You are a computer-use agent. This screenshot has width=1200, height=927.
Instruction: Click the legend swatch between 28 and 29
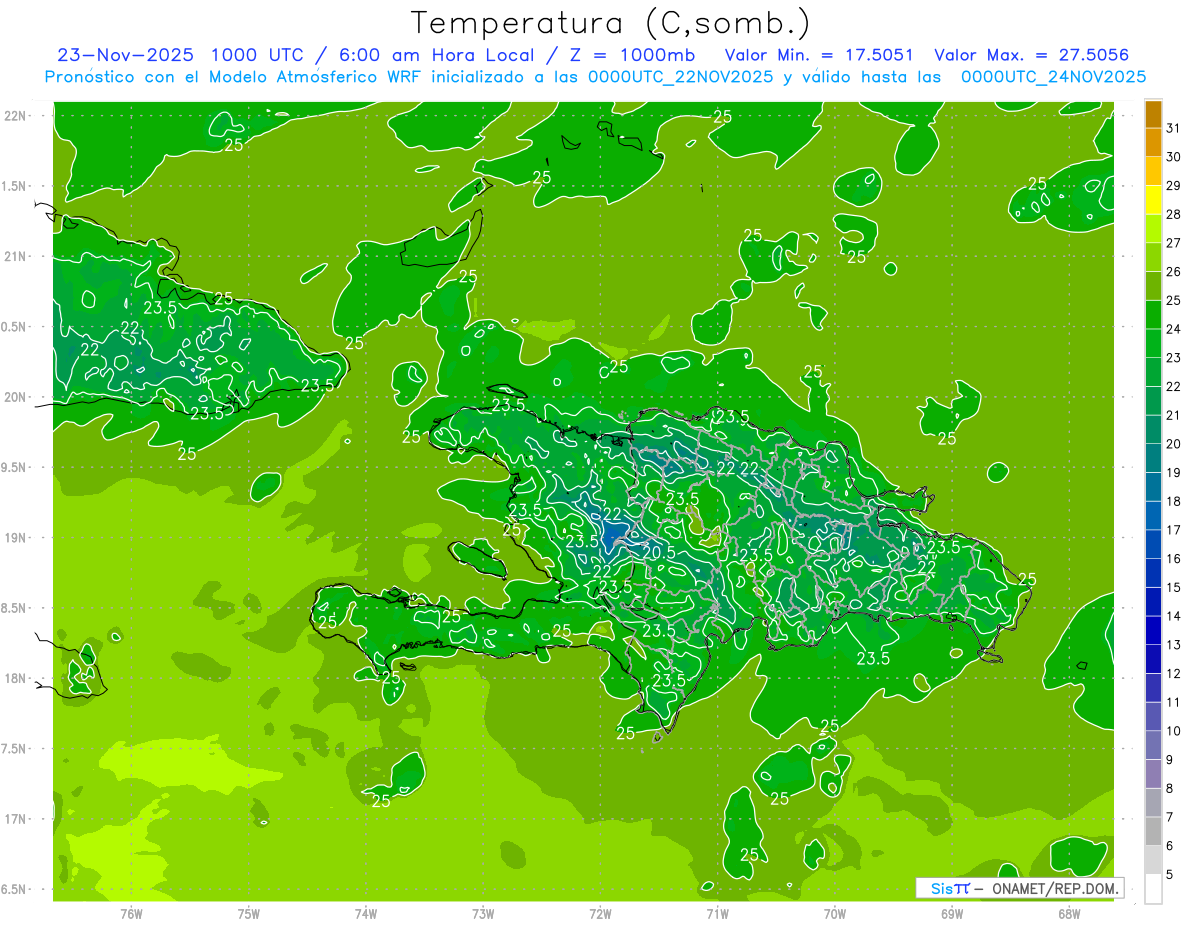tap(1153, 200)
